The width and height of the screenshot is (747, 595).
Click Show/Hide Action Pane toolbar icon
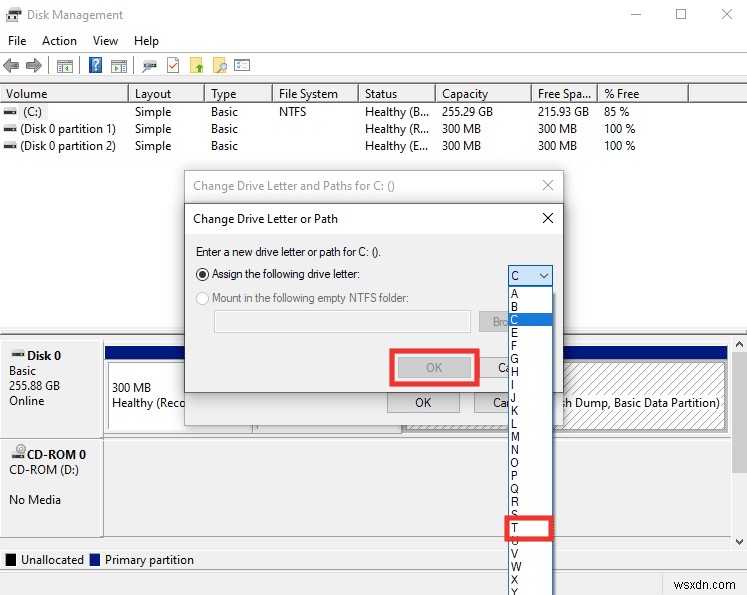tap(119, 66)
